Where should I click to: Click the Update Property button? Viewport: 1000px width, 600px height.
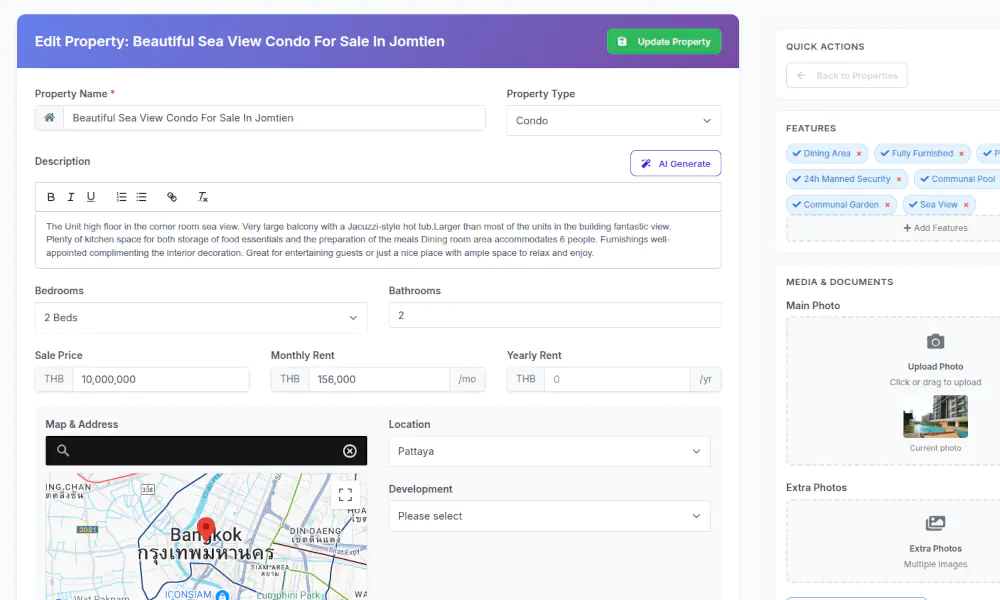663,42
